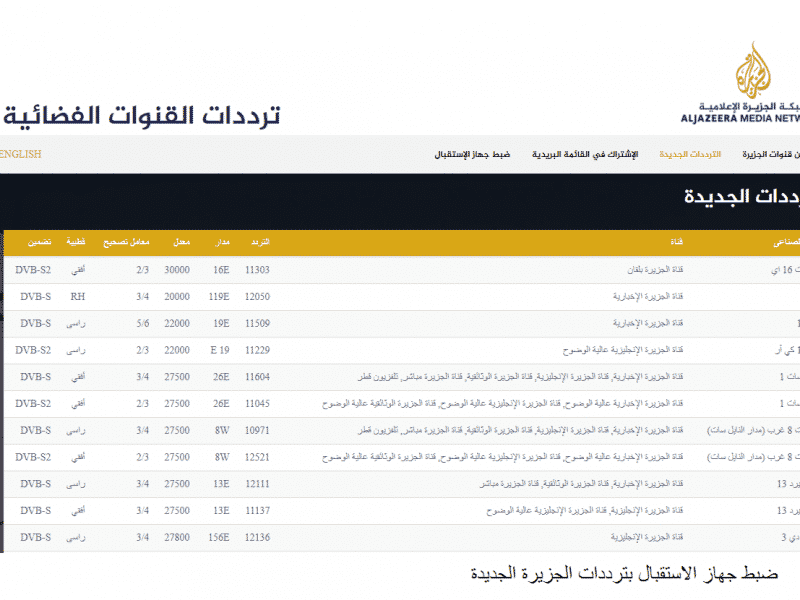Screen dimensions: 800x600
Task: Click the Al Jazeera Media Network logo
Action: 741,83
